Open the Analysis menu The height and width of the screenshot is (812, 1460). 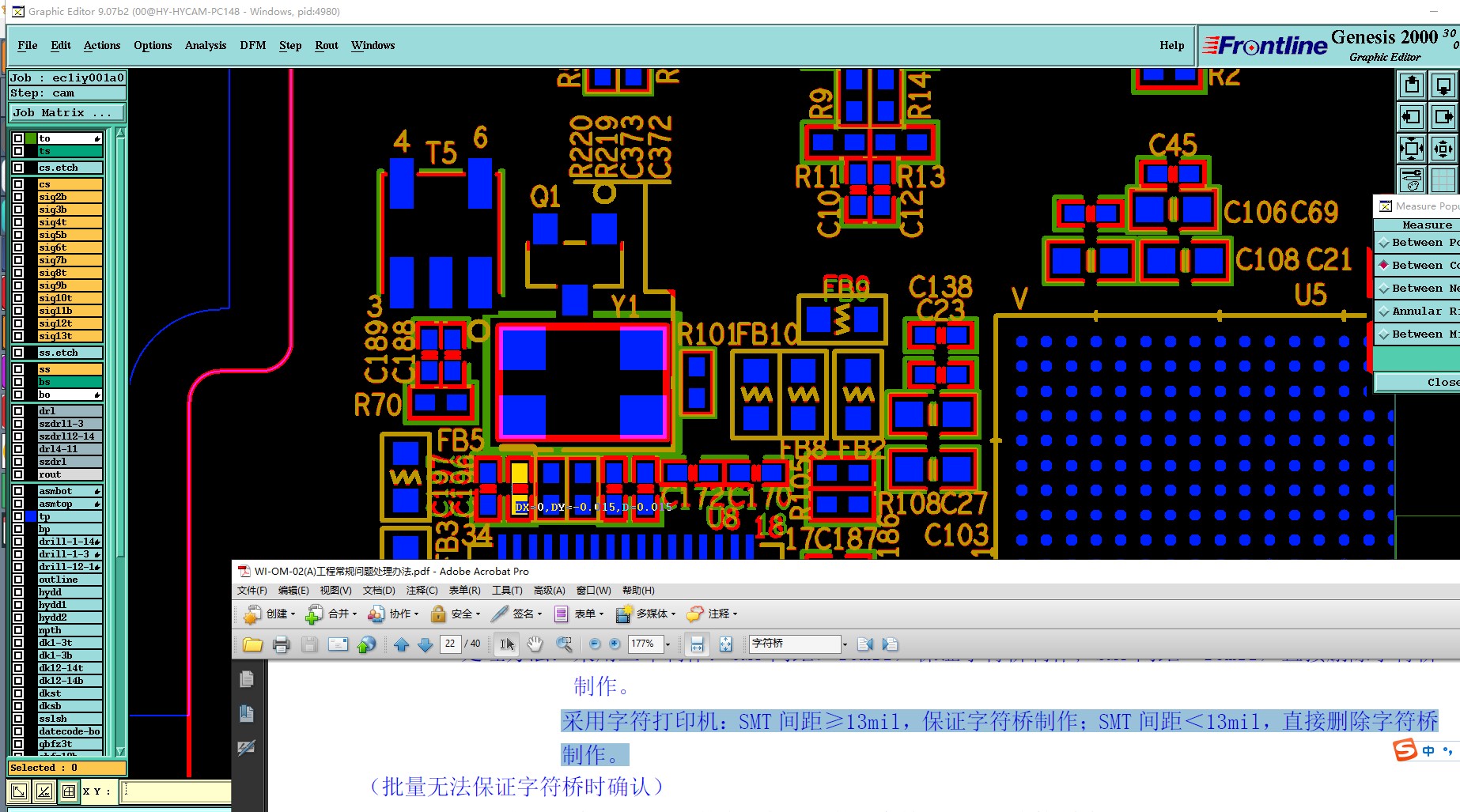[206, 46]
